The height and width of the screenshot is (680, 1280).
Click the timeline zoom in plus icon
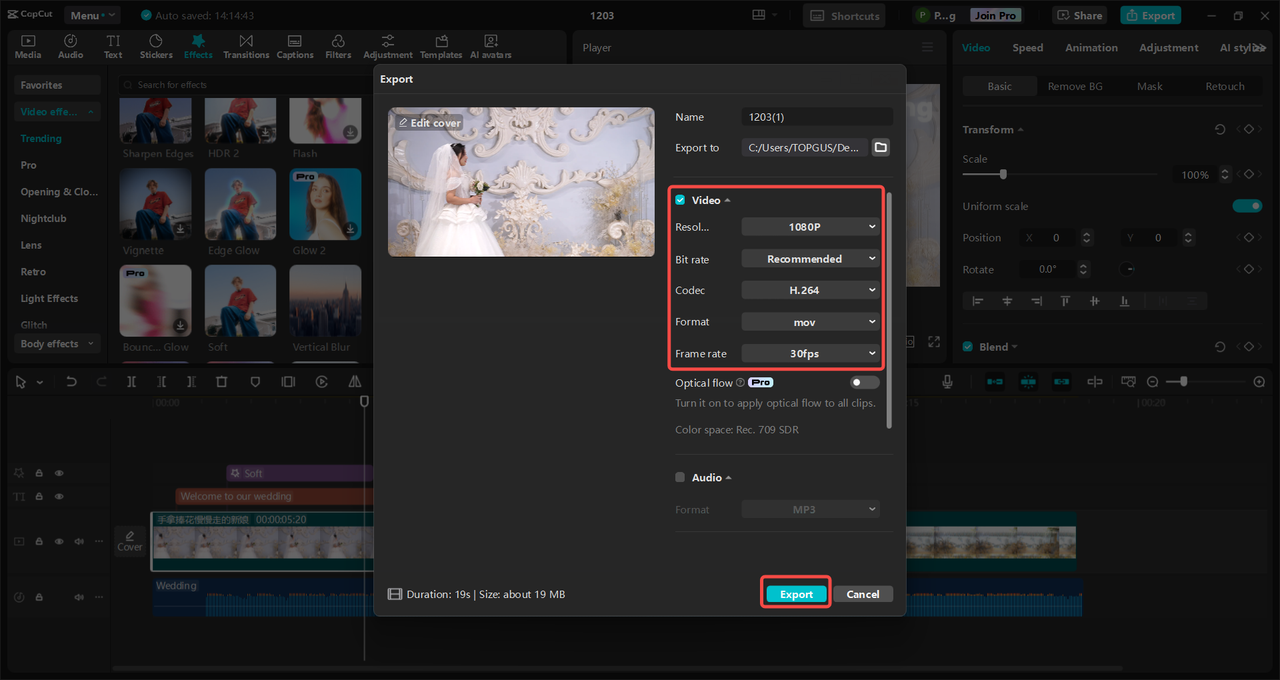(x=1259, y=382)
